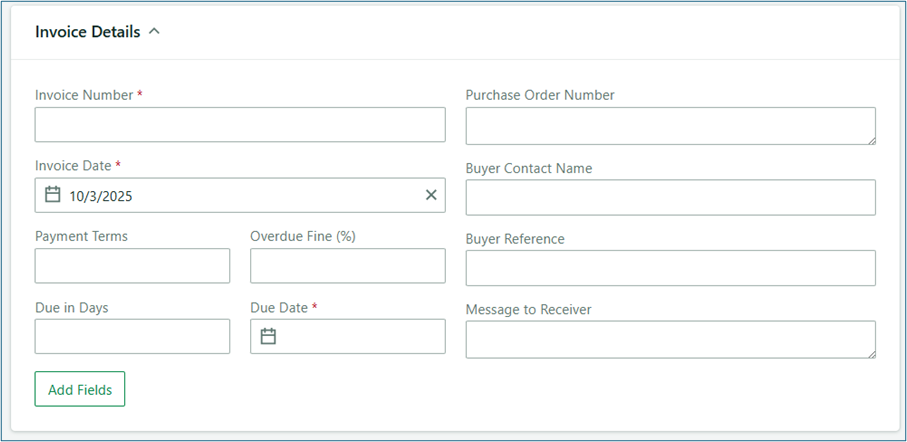
Task: Grab the Message to Receiver resize handle
Action: click(x=870, y=352)
